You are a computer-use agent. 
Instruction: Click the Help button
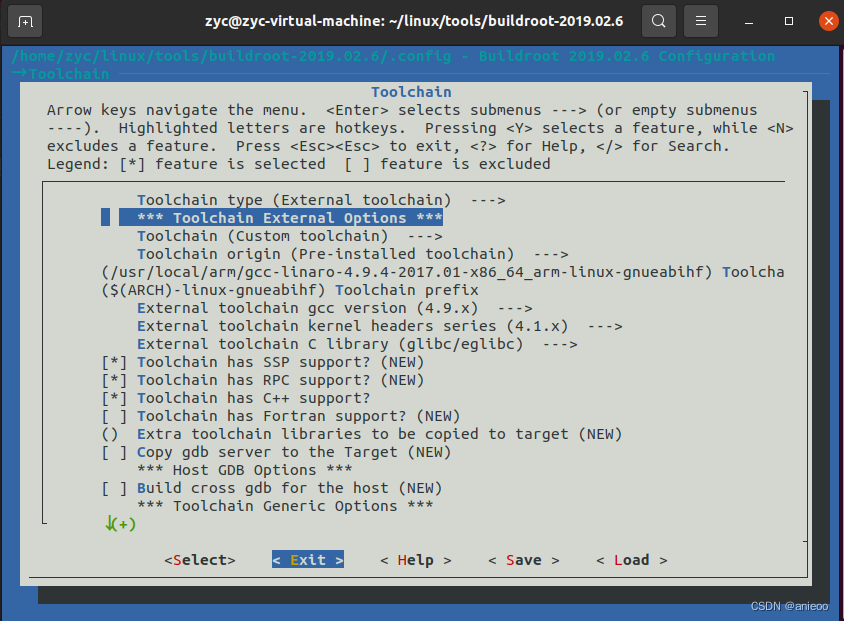pyautogui.click(x=415, y=560)
